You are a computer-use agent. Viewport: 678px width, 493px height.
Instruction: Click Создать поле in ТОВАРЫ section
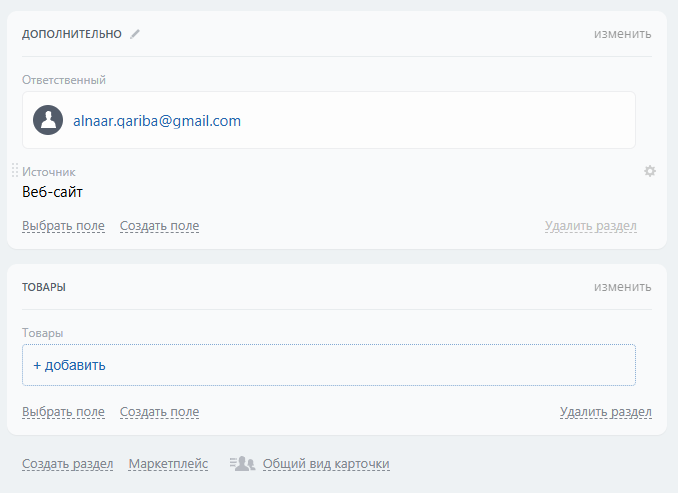(159, 412)
